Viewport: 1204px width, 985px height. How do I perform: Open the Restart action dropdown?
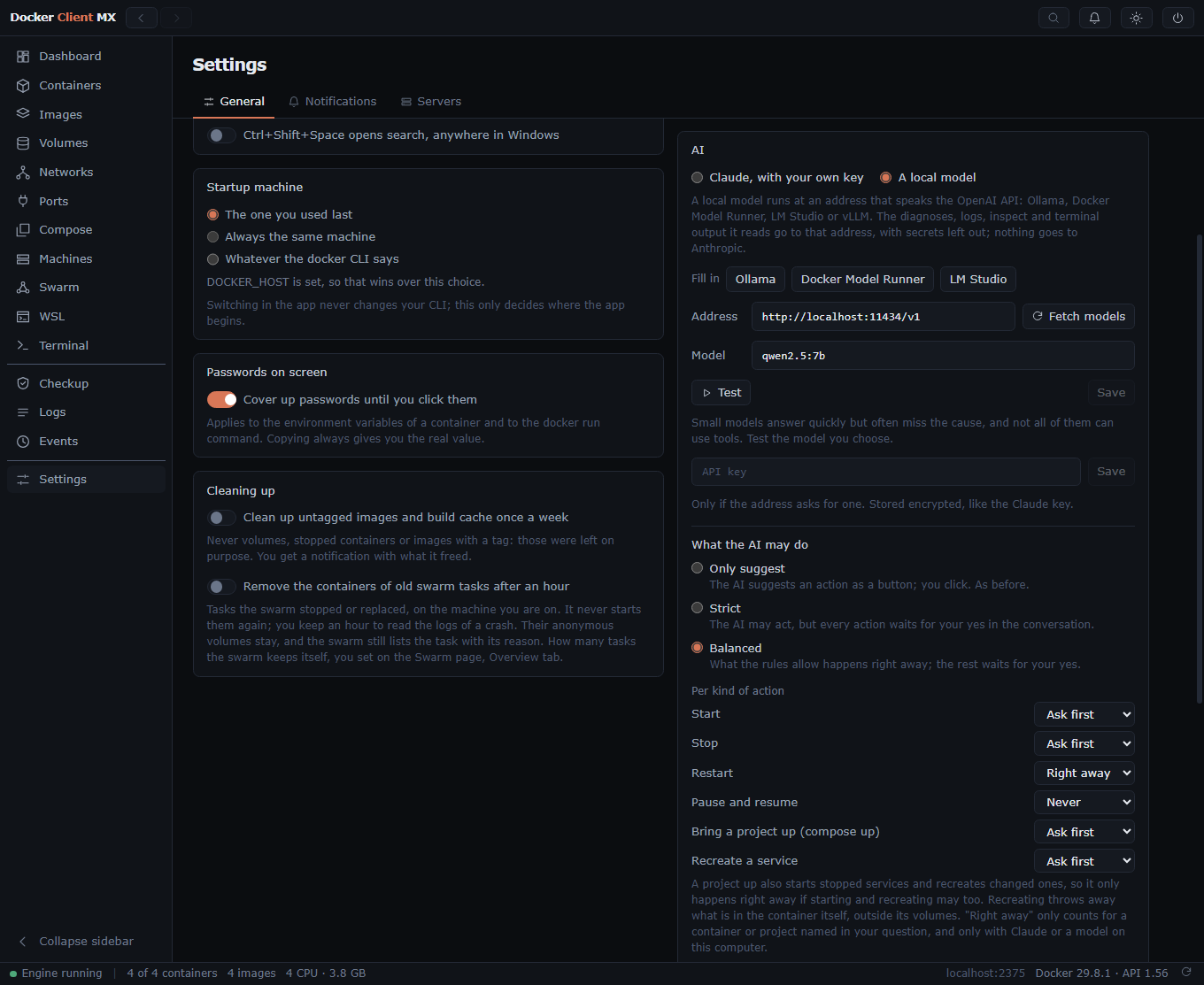1084,773
